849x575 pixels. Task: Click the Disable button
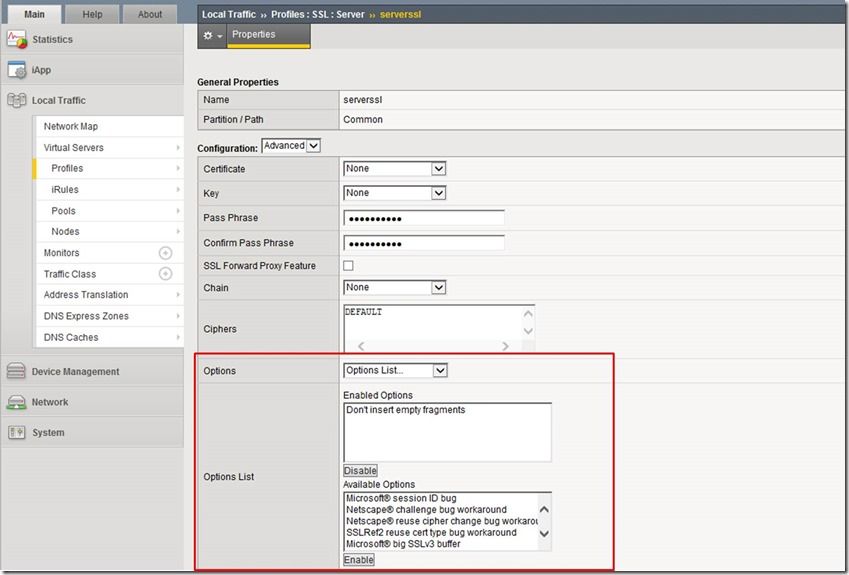click(x=361, y=471)
